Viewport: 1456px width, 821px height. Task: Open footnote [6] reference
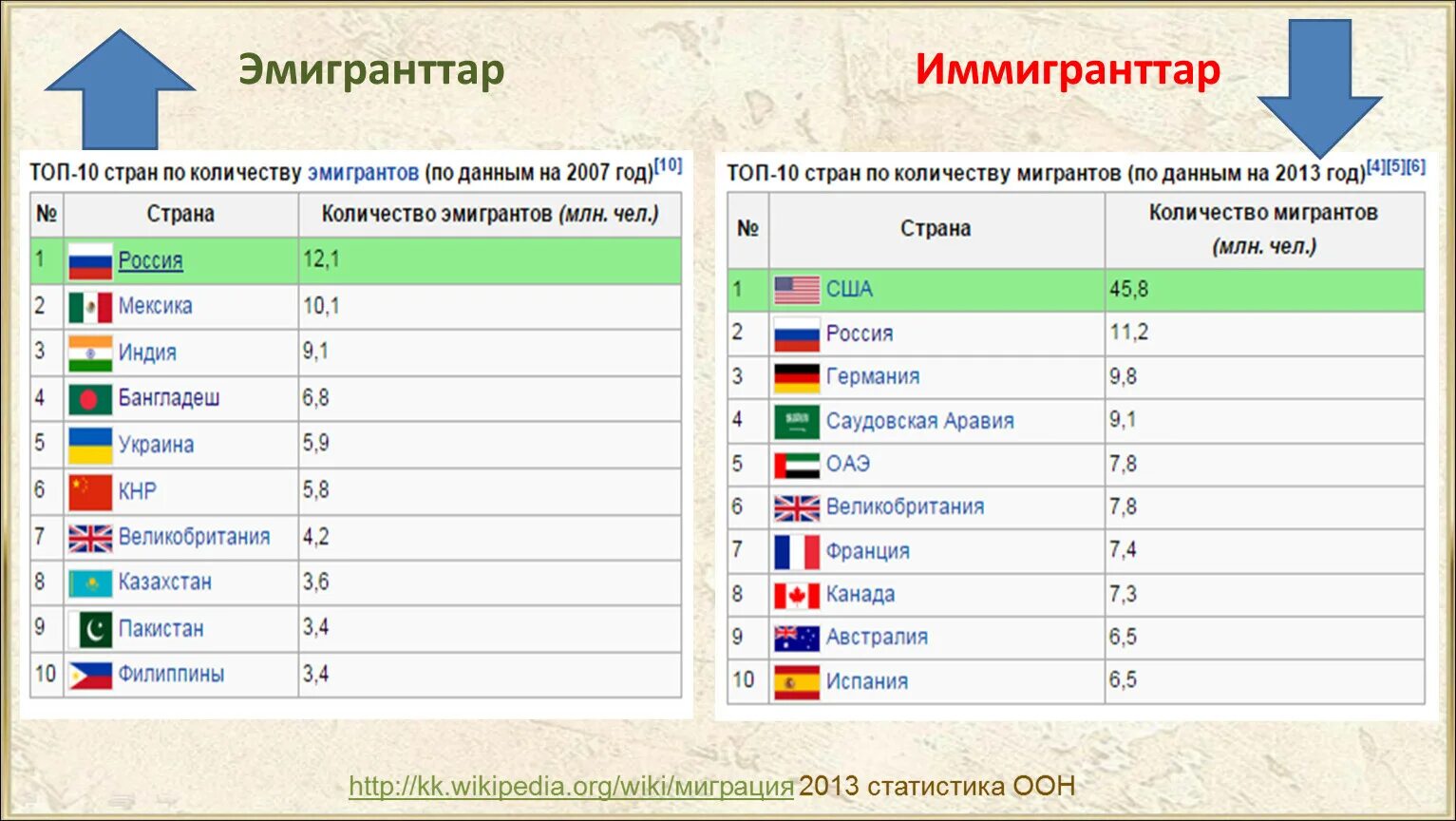1416,166
